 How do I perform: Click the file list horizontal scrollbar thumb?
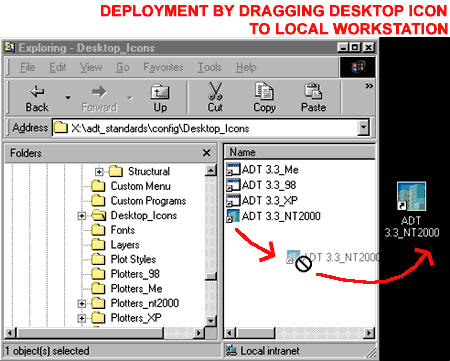[x=255, y=333]
